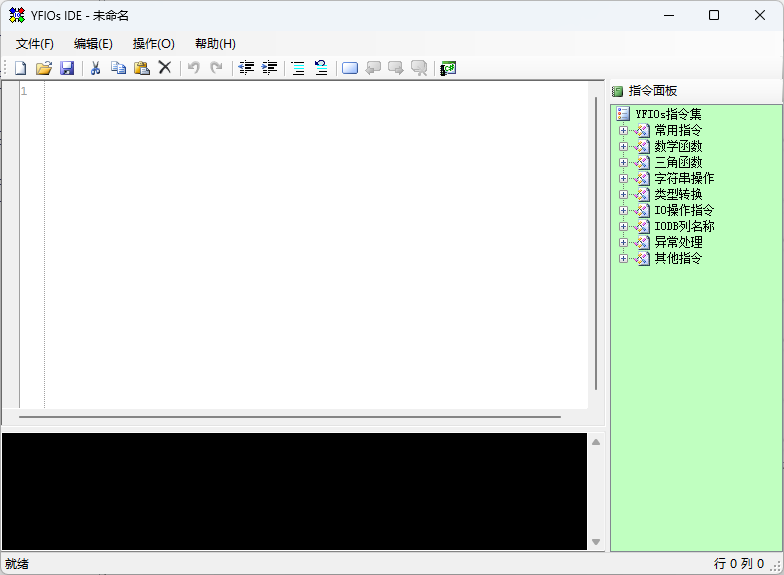Viewport: 784px width, 575px height.
Task: Click the output panel's scroll down arrow
Action: 597,542
